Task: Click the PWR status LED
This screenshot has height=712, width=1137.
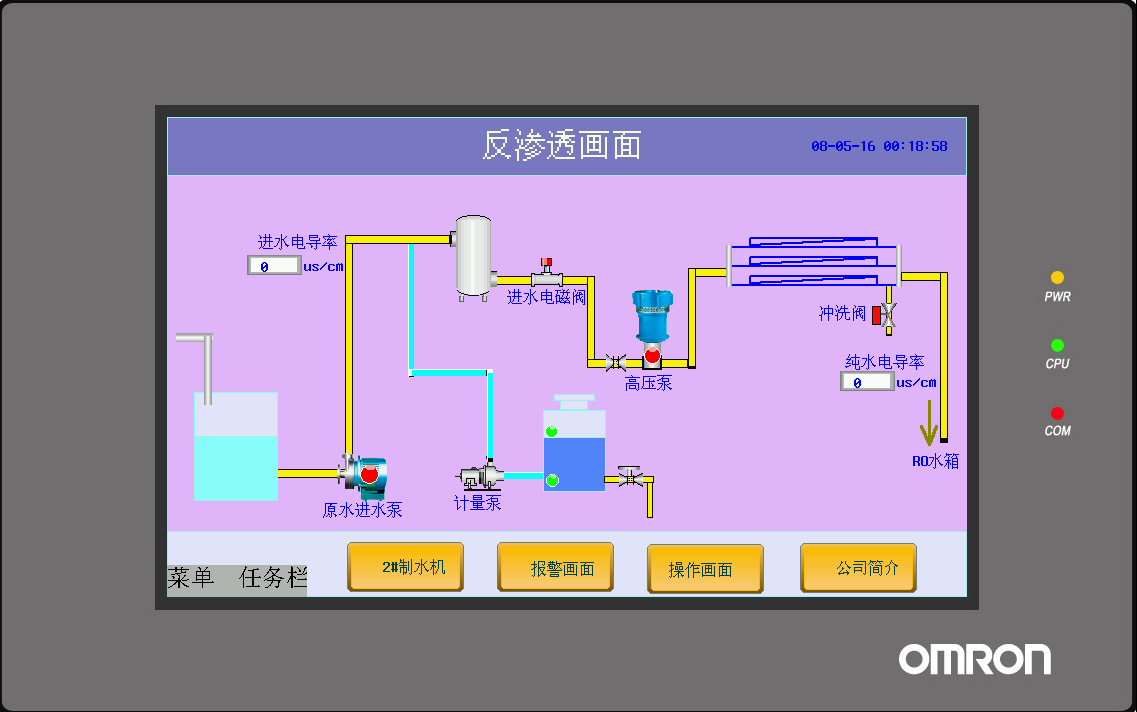Action: [x=1057, y=277]
